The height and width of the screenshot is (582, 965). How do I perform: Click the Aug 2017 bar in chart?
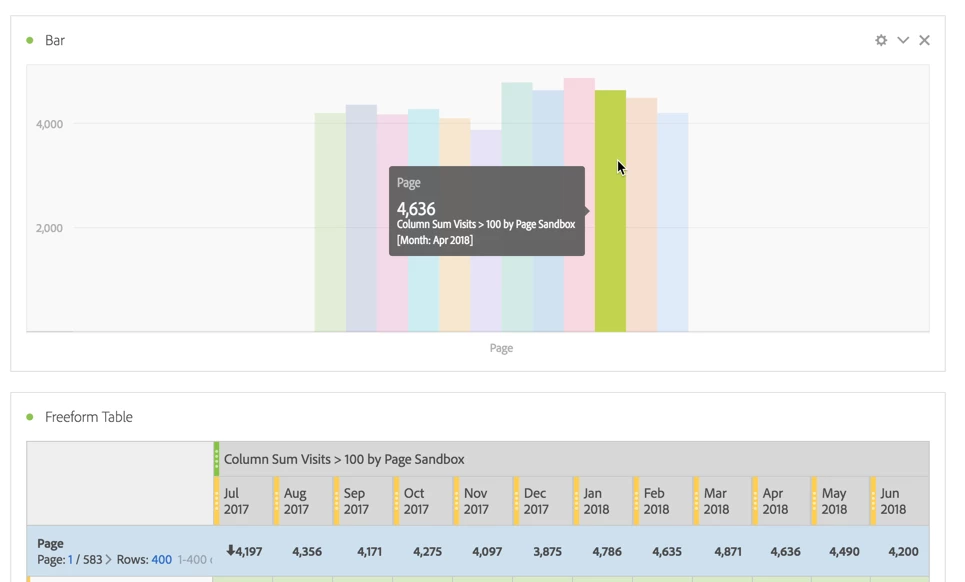(361, 218)
